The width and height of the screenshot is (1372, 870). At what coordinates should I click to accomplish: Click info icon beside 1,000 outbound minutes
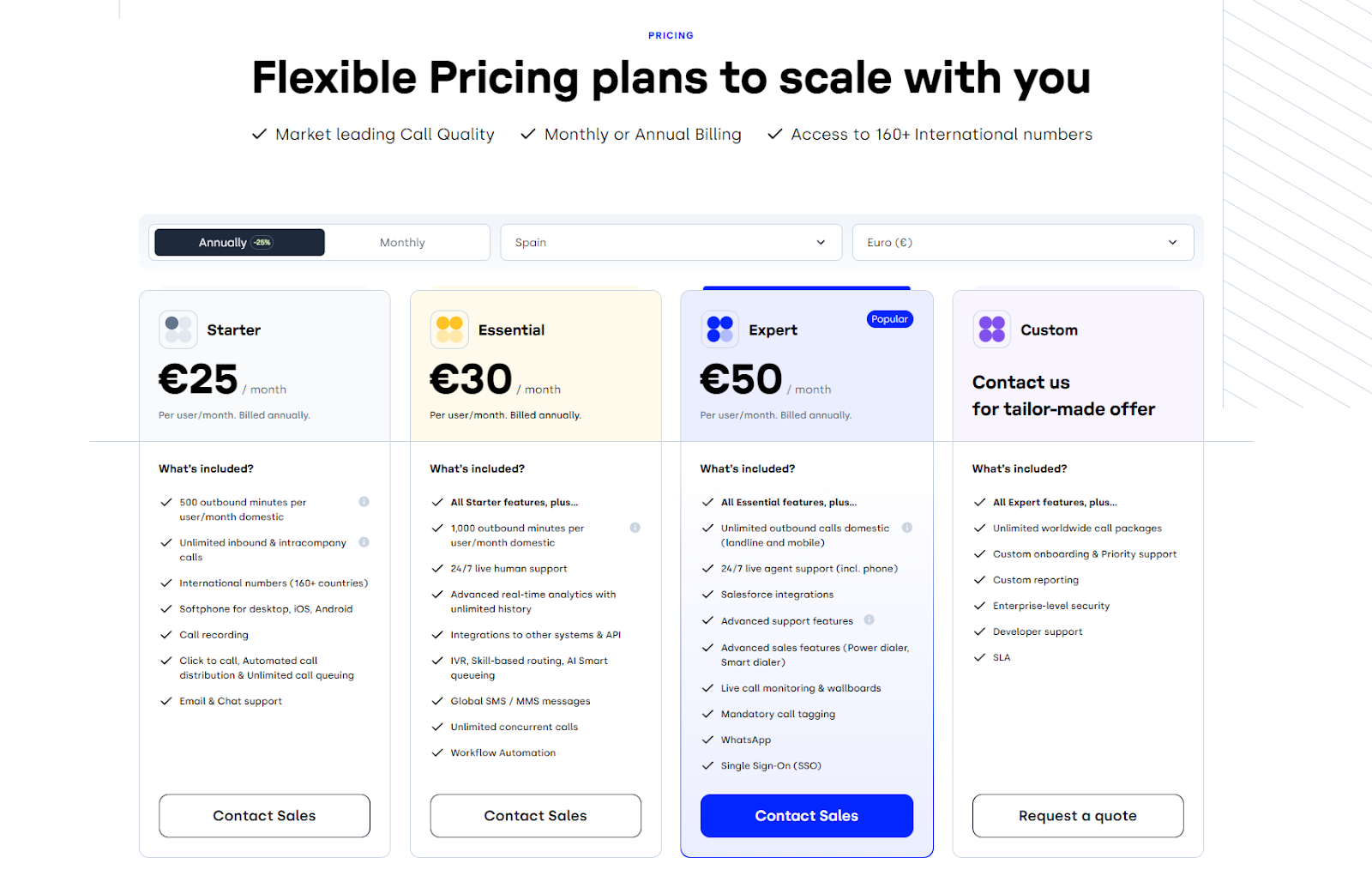[x=635, y=528]
